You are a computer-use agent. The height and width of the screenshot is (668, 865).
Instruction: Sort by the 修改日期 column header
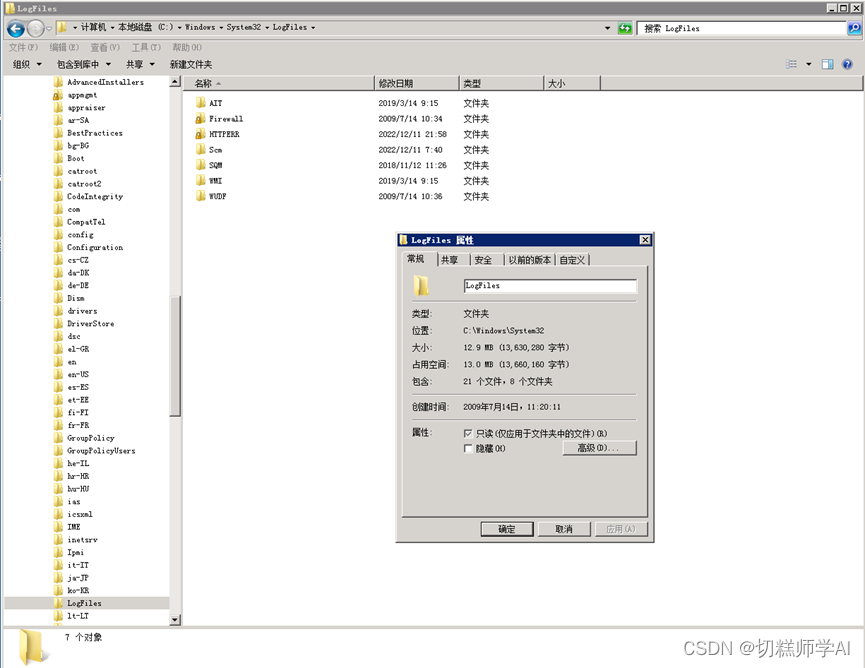point(417,83)
